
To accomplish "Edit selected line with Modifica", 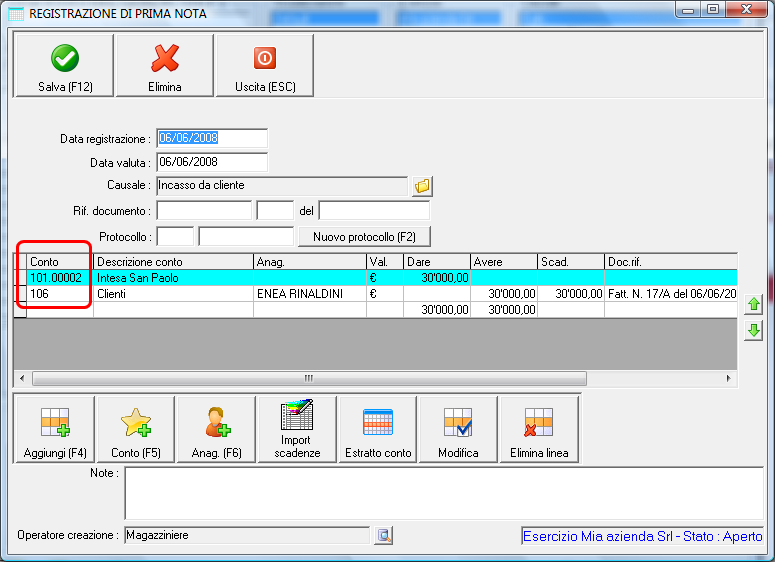I will [458, 430].
